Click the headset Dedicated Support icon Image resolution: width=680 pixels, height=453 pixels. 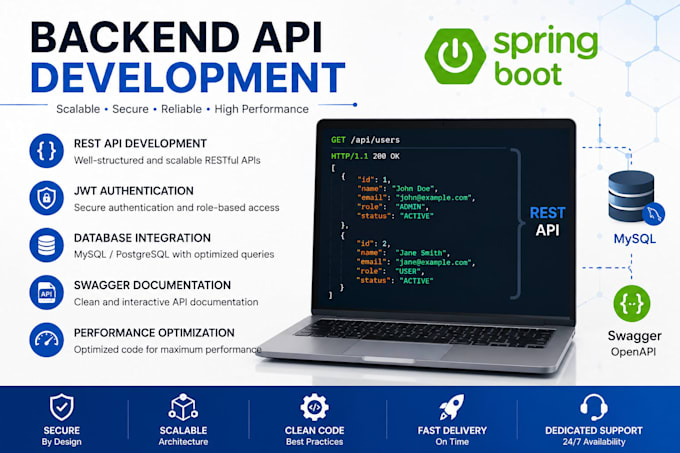pyautogui.click(x=594, y=407)
